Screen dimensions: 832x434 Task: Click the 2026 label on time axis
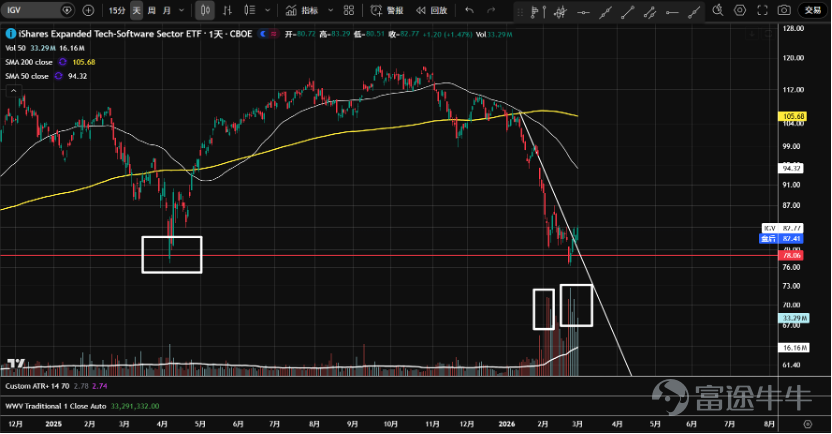point(507,424)
